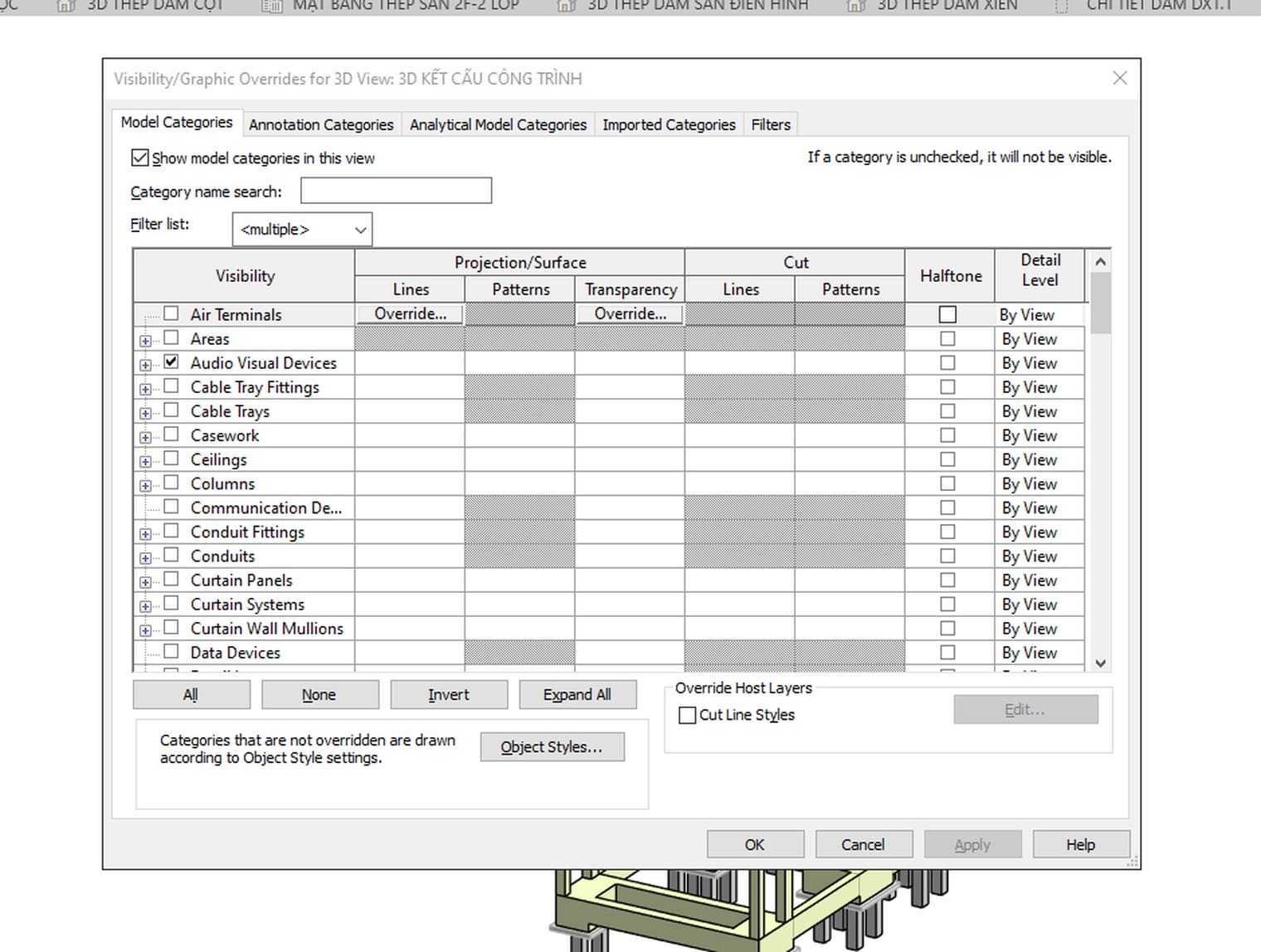This screenshot has width=1261, height=952.
Task: Confirm the dialog with OK
Action: (755, 844)
